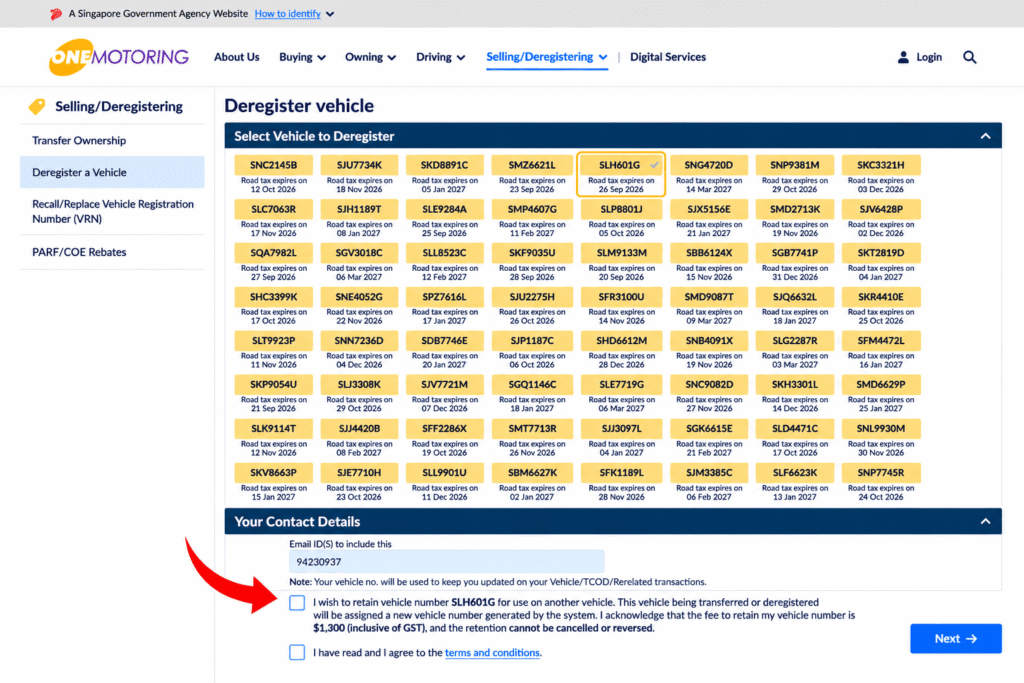Click the Next button

(x=955, y=639)
